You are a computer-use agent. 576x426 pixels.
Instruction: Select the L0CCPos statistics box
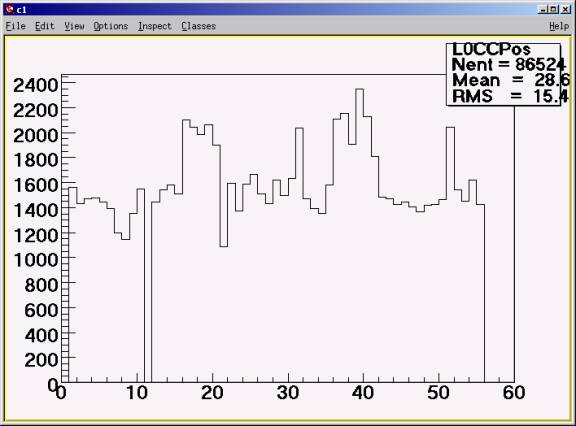point(504,75)
